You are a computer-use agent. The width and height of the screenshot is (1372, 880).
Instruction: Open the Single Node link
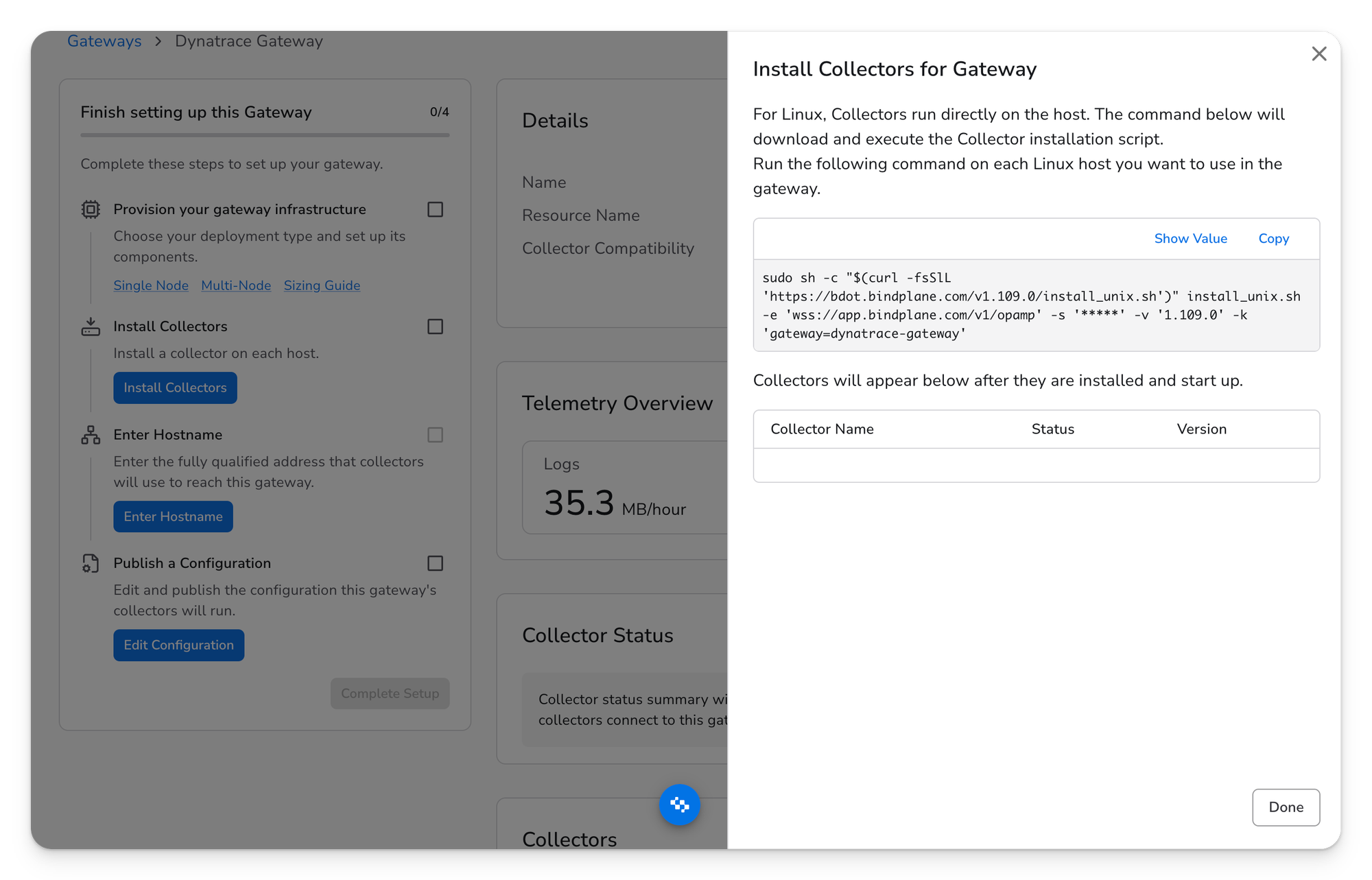151,285
